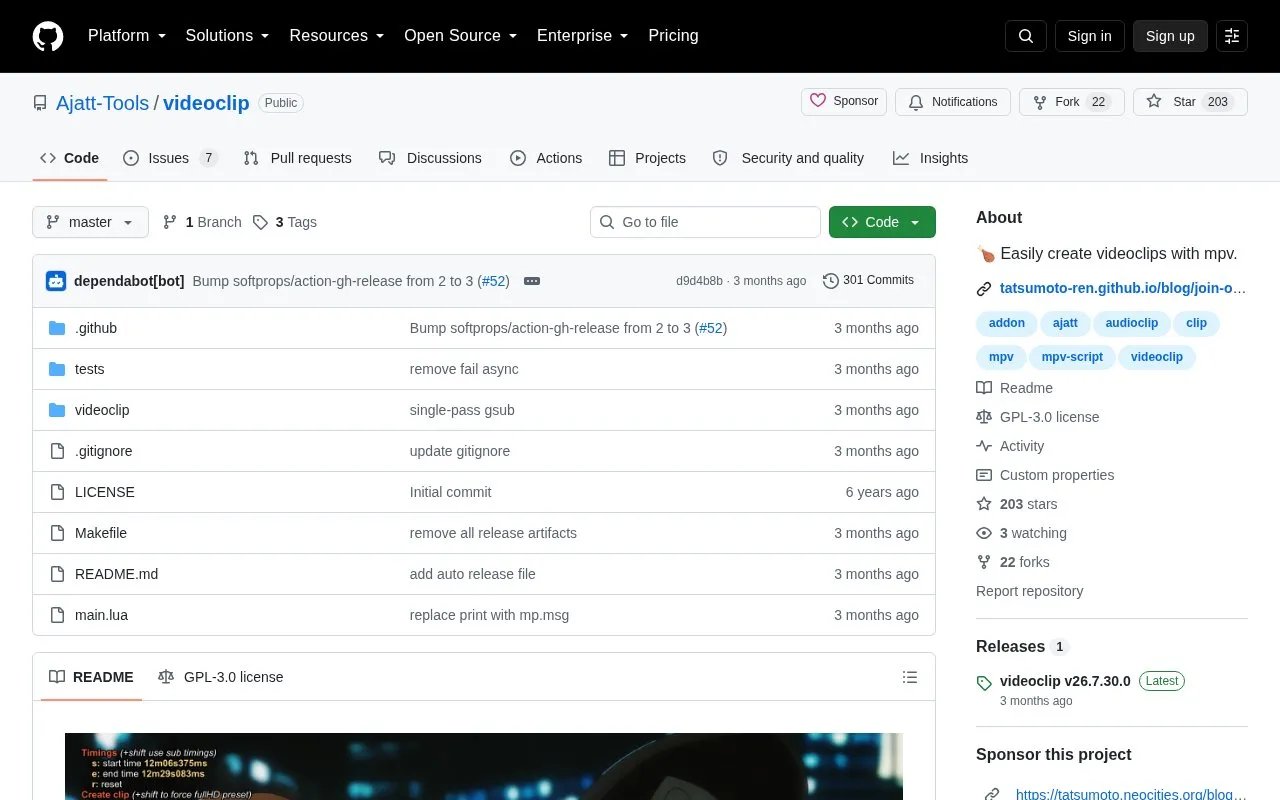Select the GPL-3.0 license tab
This screenshot has width=1280, height=800.
[221, 677]
